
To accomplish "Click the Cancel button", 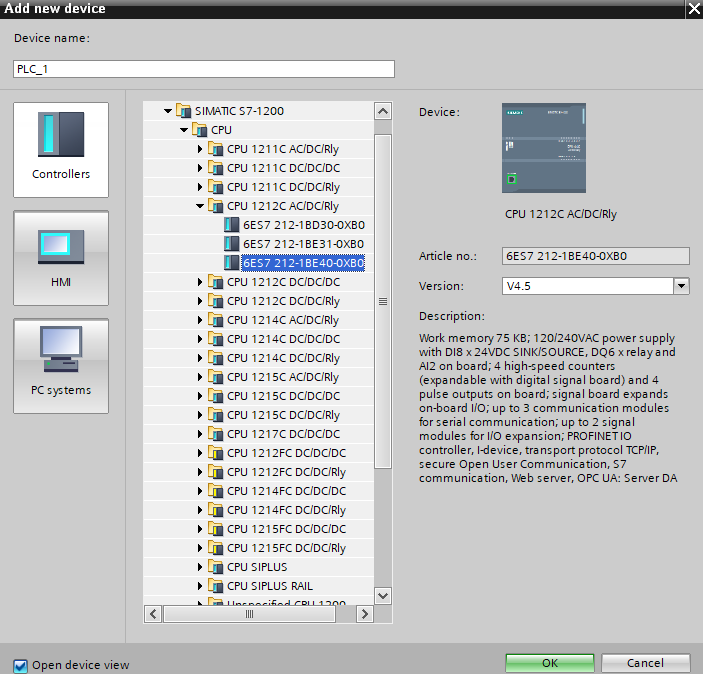I will pyautogui.click(x=645, y=663).
